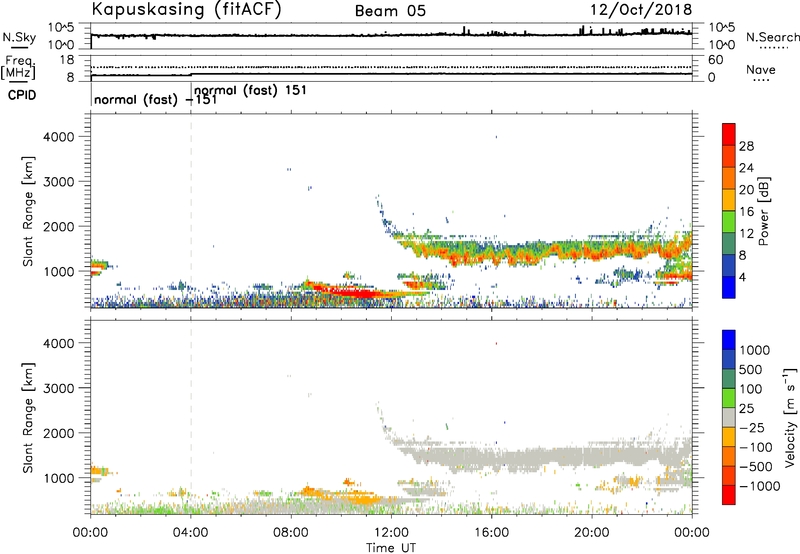Click the red swatch of the power color bar

click(x=729, y=134)
